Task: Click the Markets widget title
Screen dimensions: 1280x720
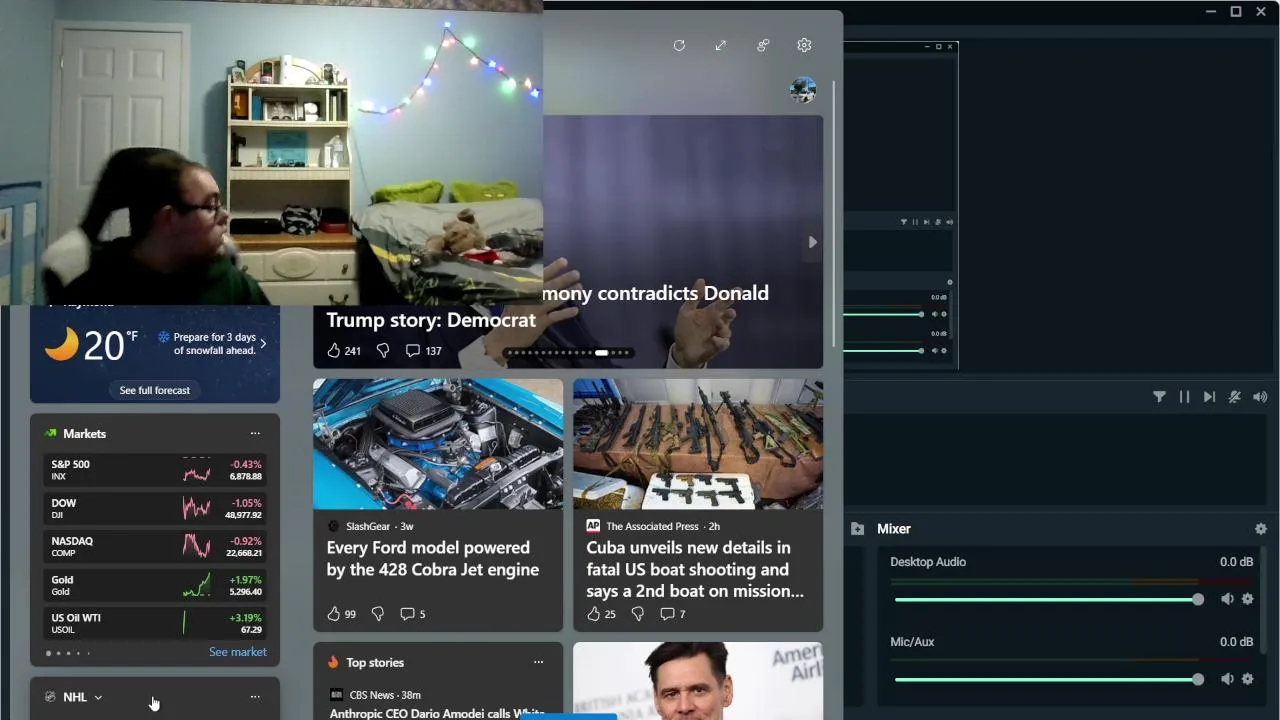Action: pyautogui.click(x=84, y=433)
